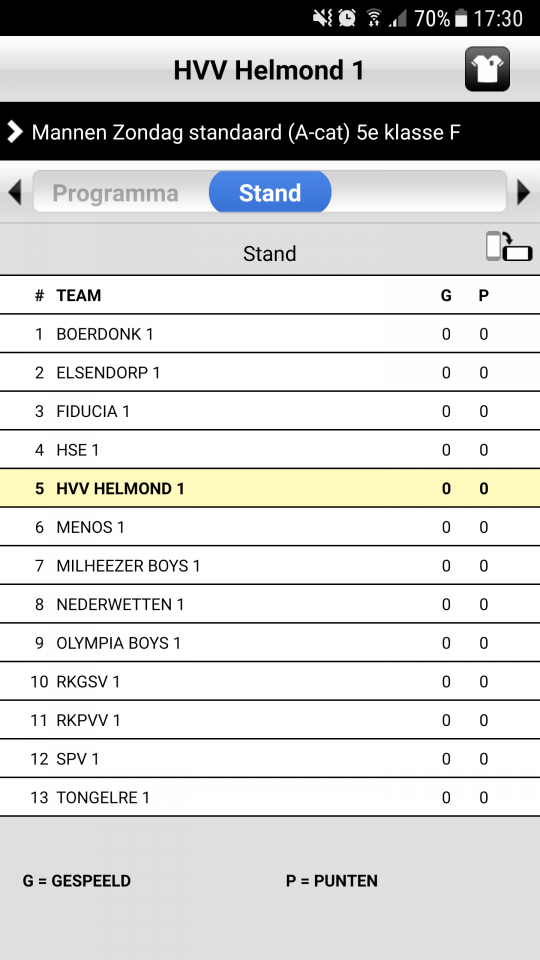The width and height of the screenshot is (540, 960).
Task: Go to next tab with right arrow
Action: click(x=523, y=193)
